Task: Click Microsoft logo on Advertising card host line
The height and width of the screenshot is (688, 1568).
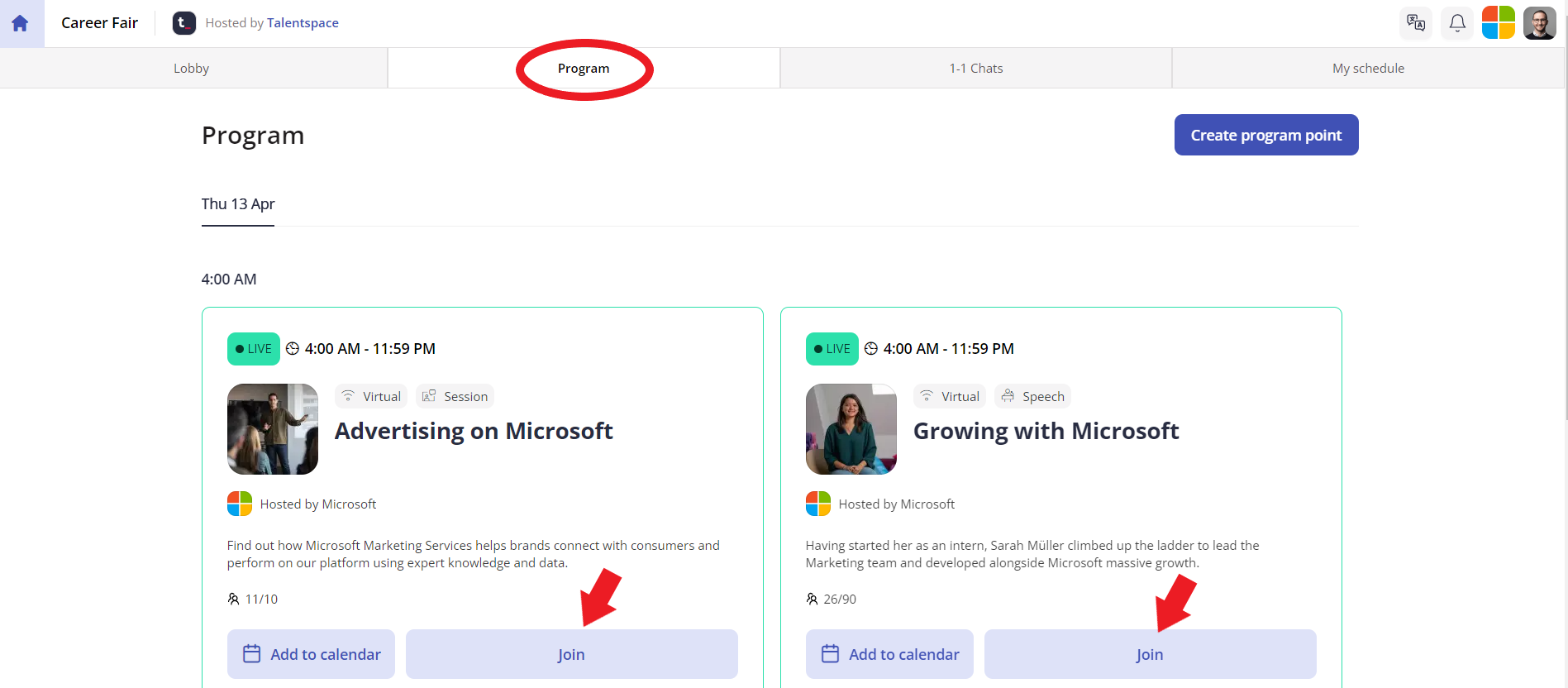Action: pos(240,504)
